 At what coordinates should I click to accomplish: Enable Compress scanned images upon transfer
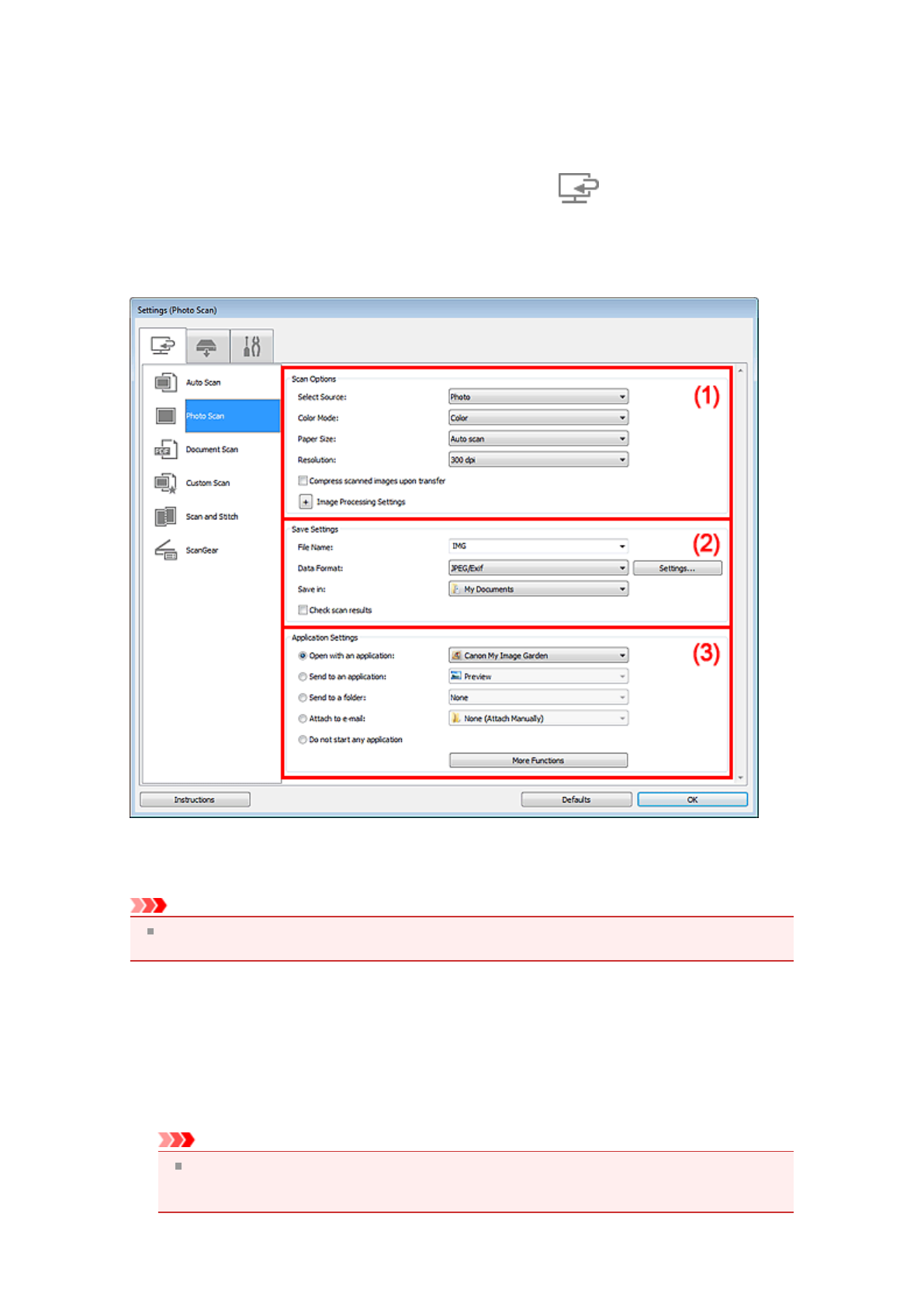click(x=303, y=480)
